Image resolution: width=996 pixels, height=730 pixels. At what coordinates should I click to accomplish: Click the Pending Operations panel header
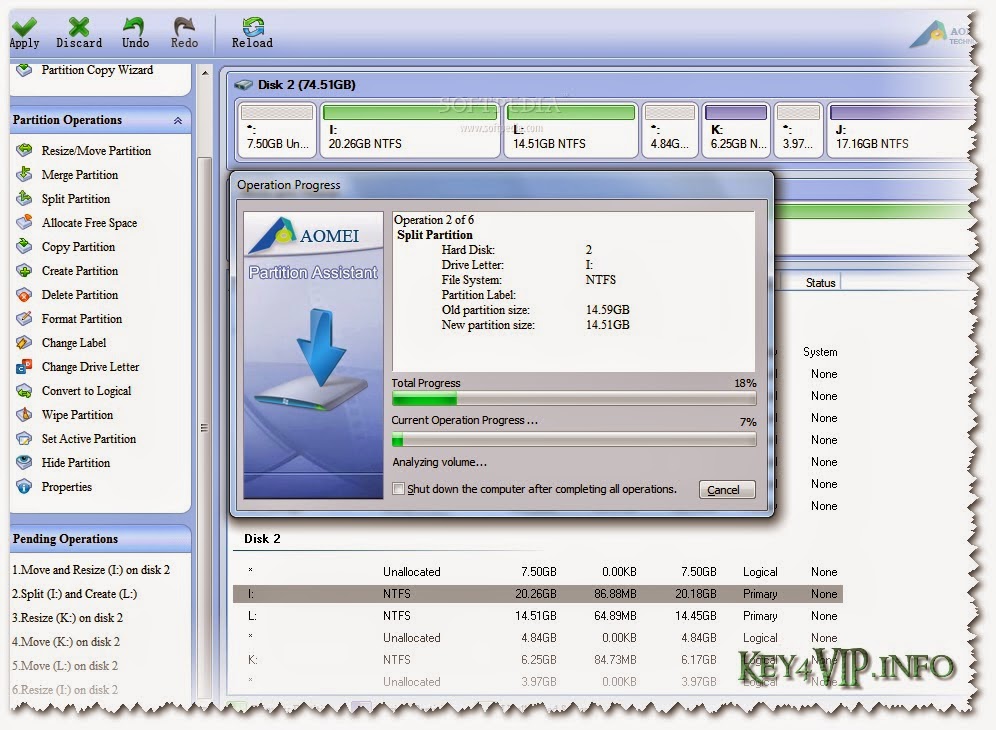click(100, 539)
